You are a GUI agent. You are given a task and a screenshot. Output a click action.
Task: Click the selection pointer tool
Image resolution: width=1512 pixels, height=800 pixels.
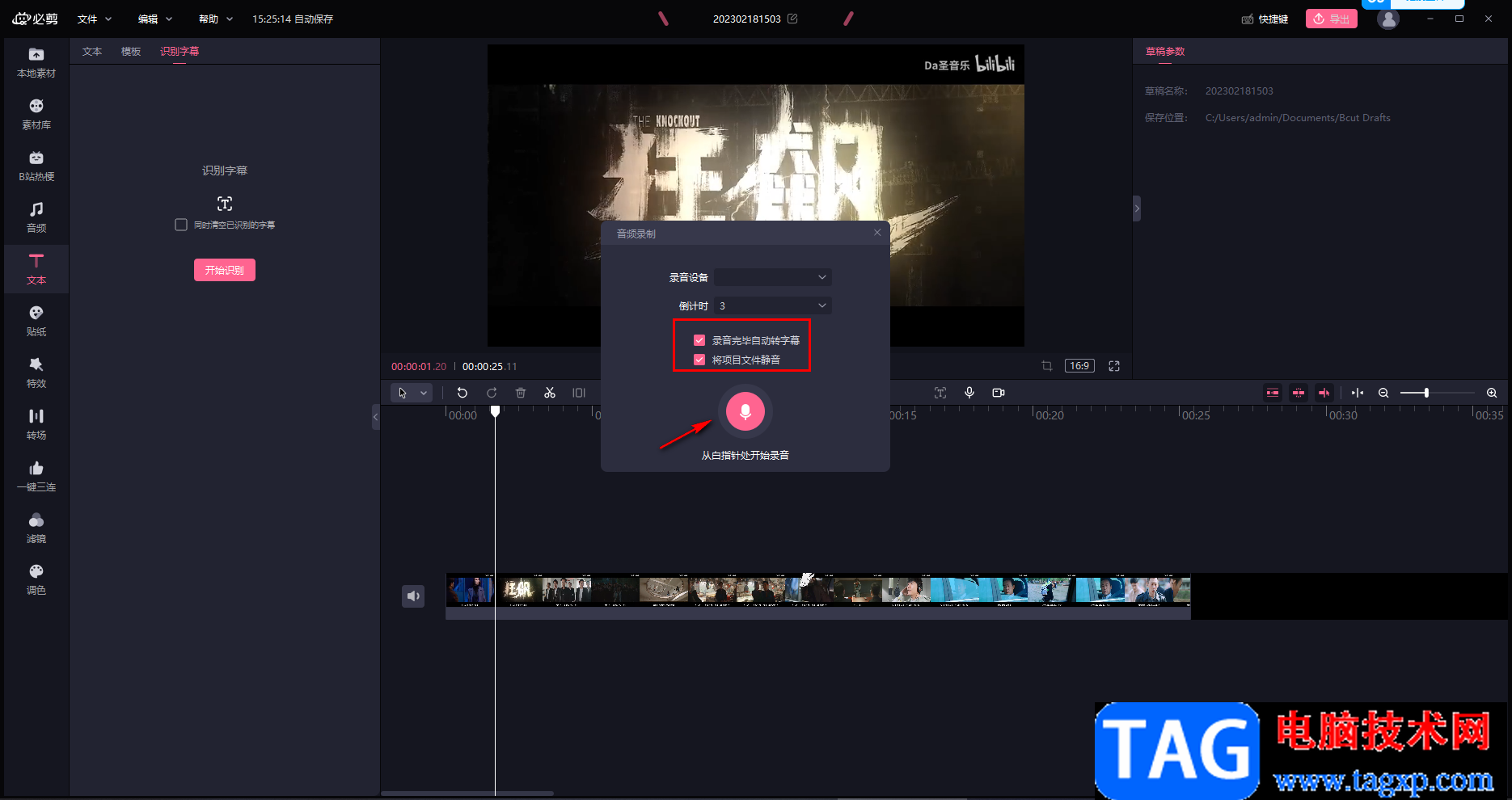[403, 393]
